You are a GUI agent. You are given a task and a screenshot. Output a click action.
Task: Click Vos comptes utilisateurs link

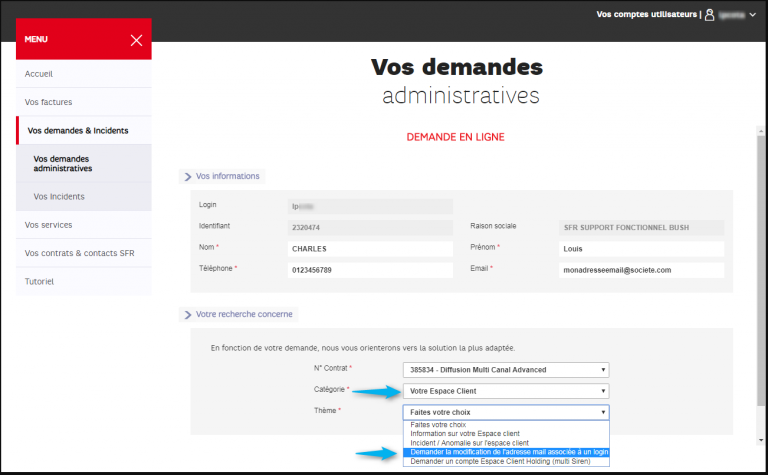point(646,15)
